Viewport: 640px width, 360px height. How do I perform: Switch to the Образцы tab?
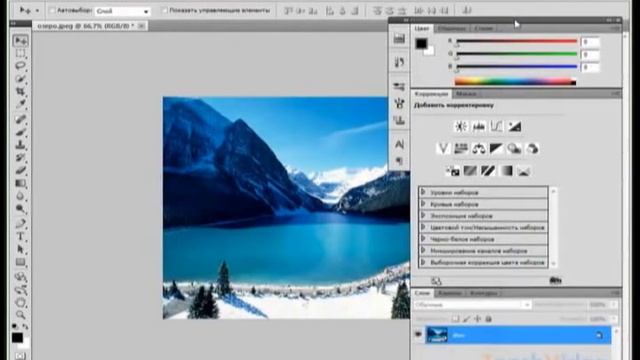point(452,28)
